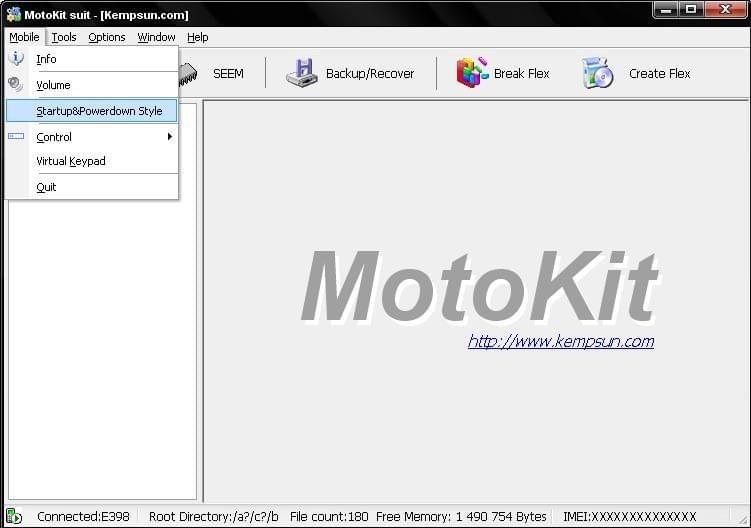Image resolution: width=751 pixels, height=528 pixels.
Task: Select Startup&Powerdown Style menu entry
Action: tap(99, 111)
